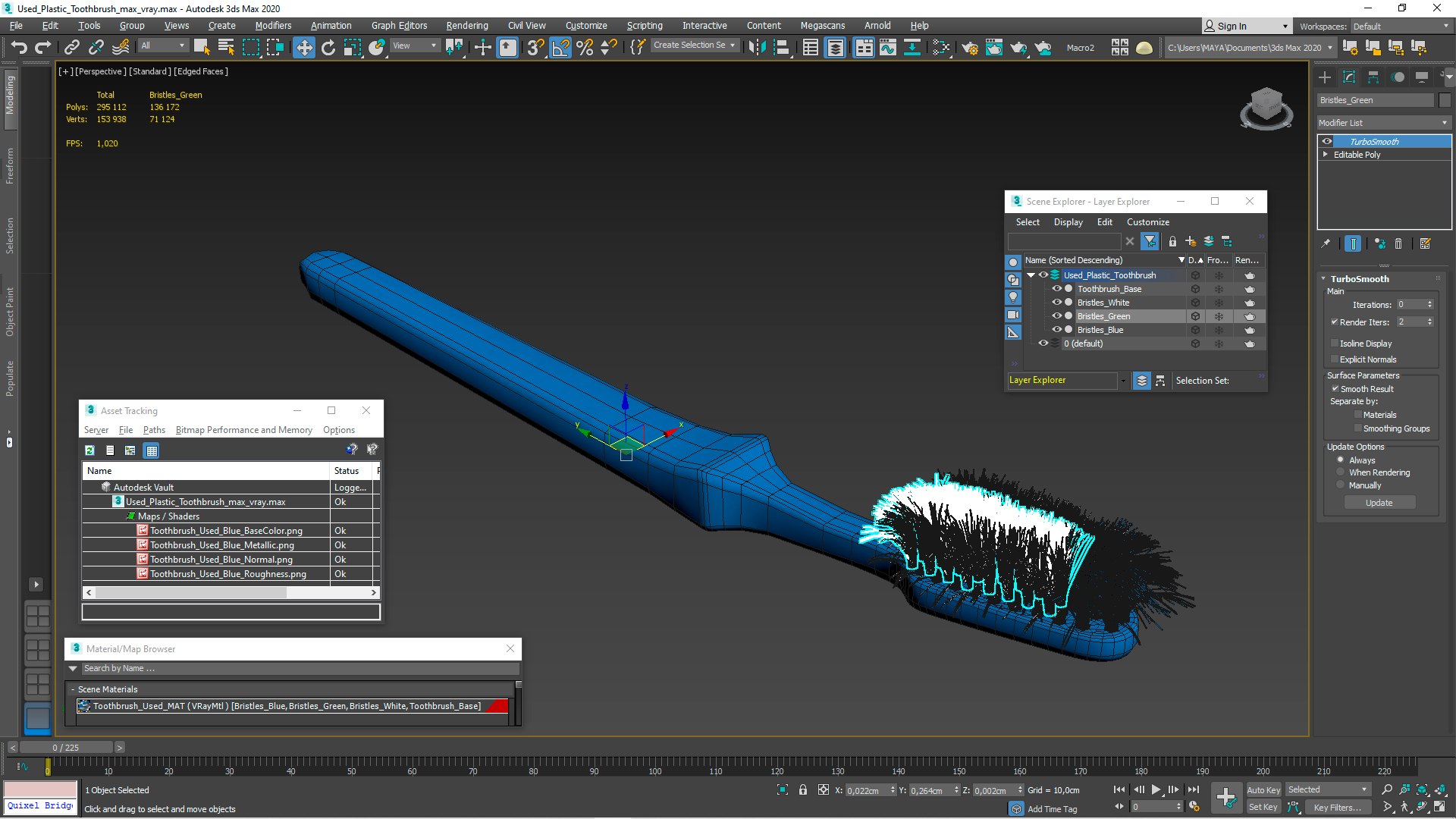Collapse the TurboSmooth rollout
Viewport: 1456px width, 819px height.
1323,278
